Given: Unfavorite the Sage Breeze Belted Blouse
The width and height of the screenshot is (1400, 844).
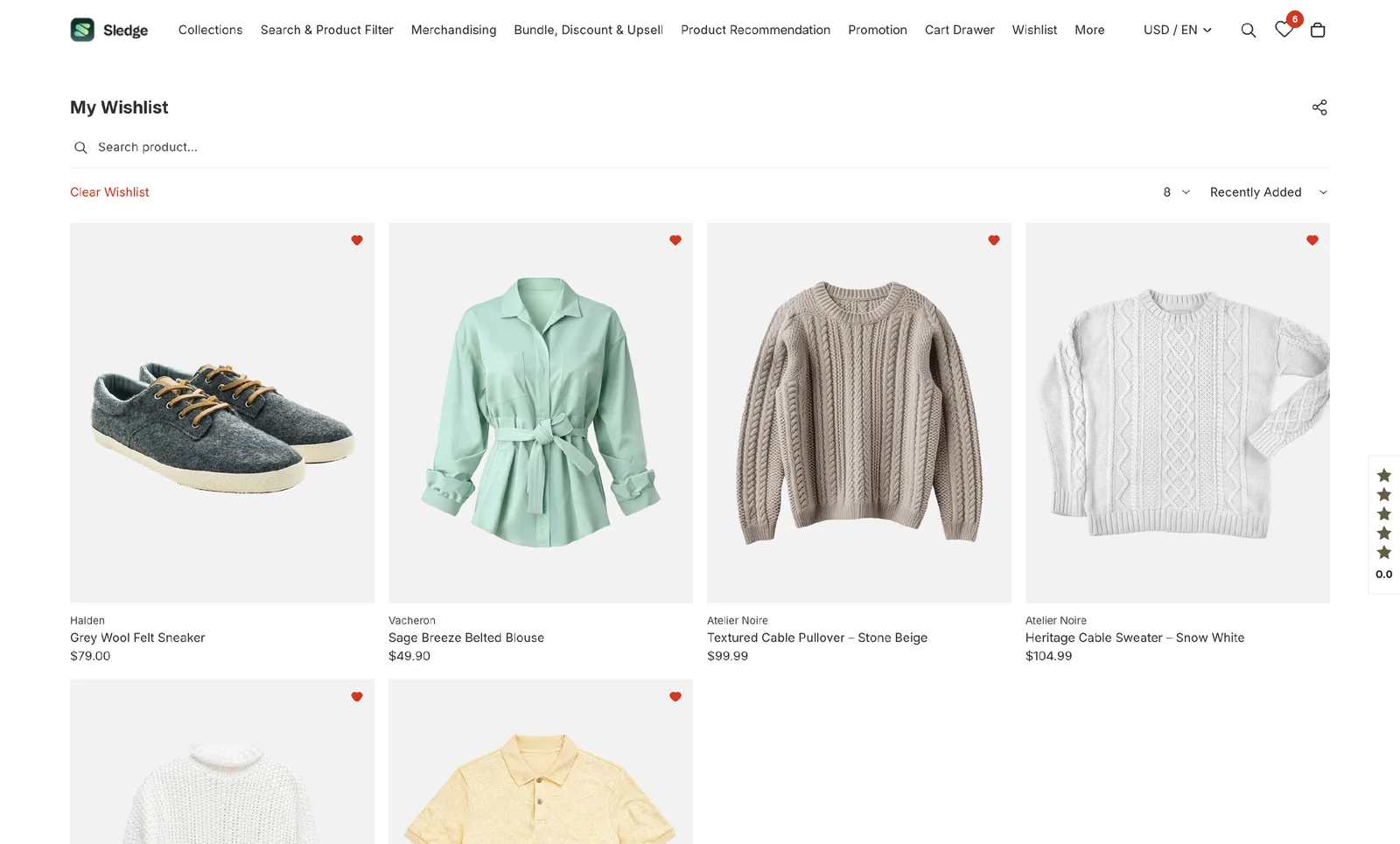Looking at the screenshot, I should coord(675,241).
